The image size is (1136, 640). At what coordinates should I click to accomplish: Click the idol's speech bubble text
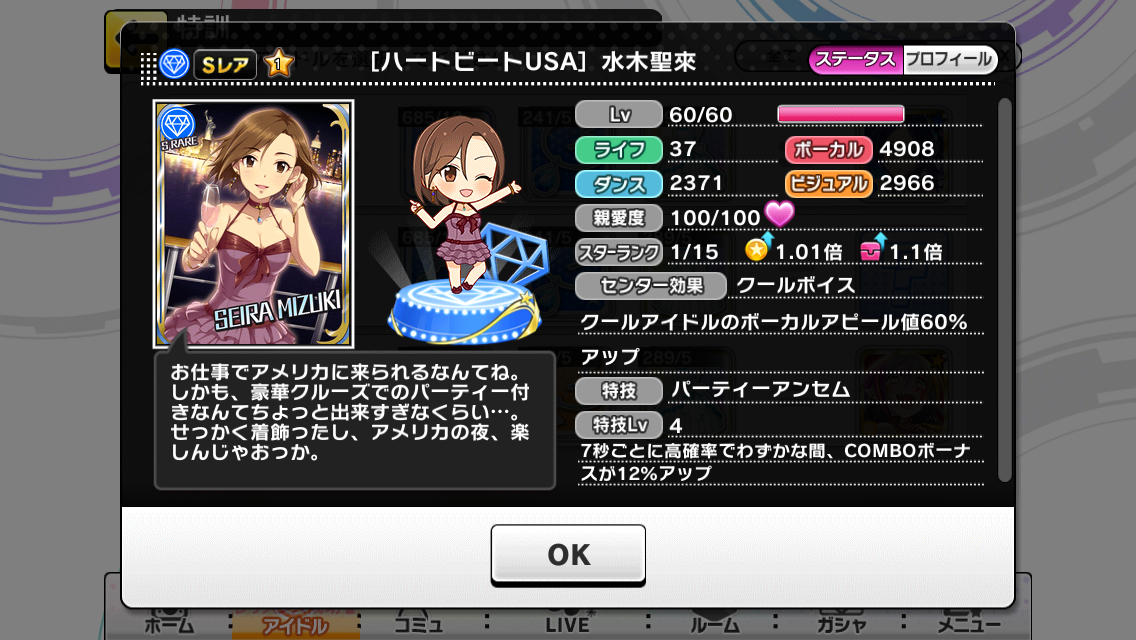(x=350, y=412)
